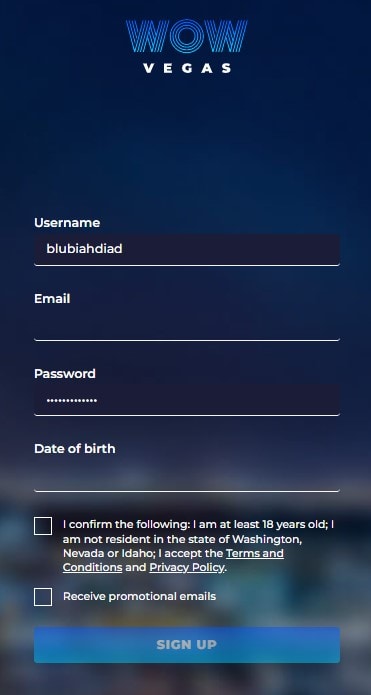Focus the Username input field
This screenshot has width=371, height=695.
pos(187,250)
